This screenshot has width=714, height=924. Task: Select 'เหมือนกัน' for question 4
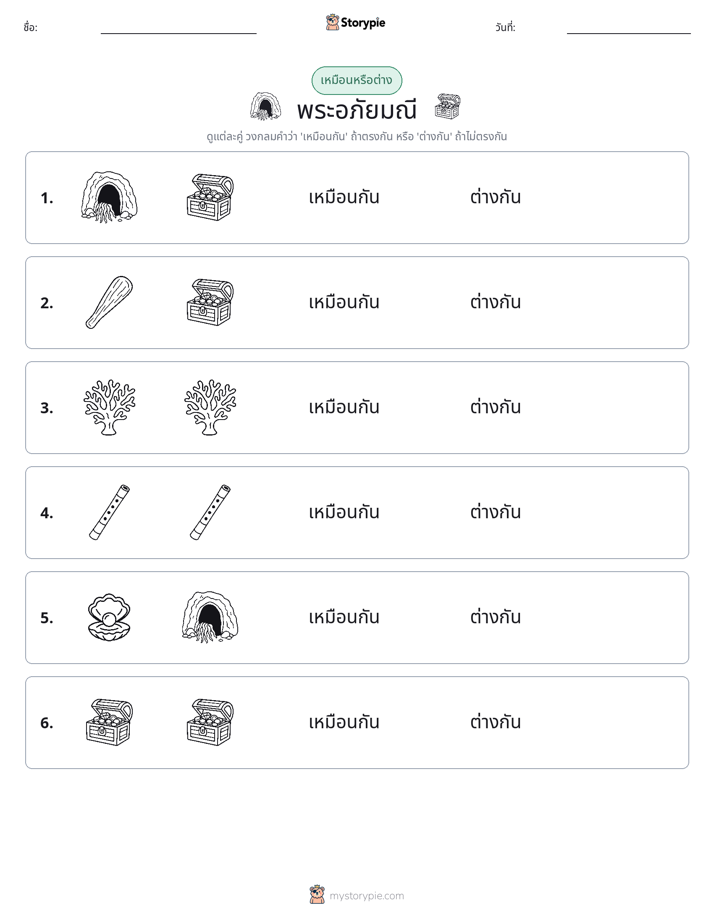(x=344, y=512)
